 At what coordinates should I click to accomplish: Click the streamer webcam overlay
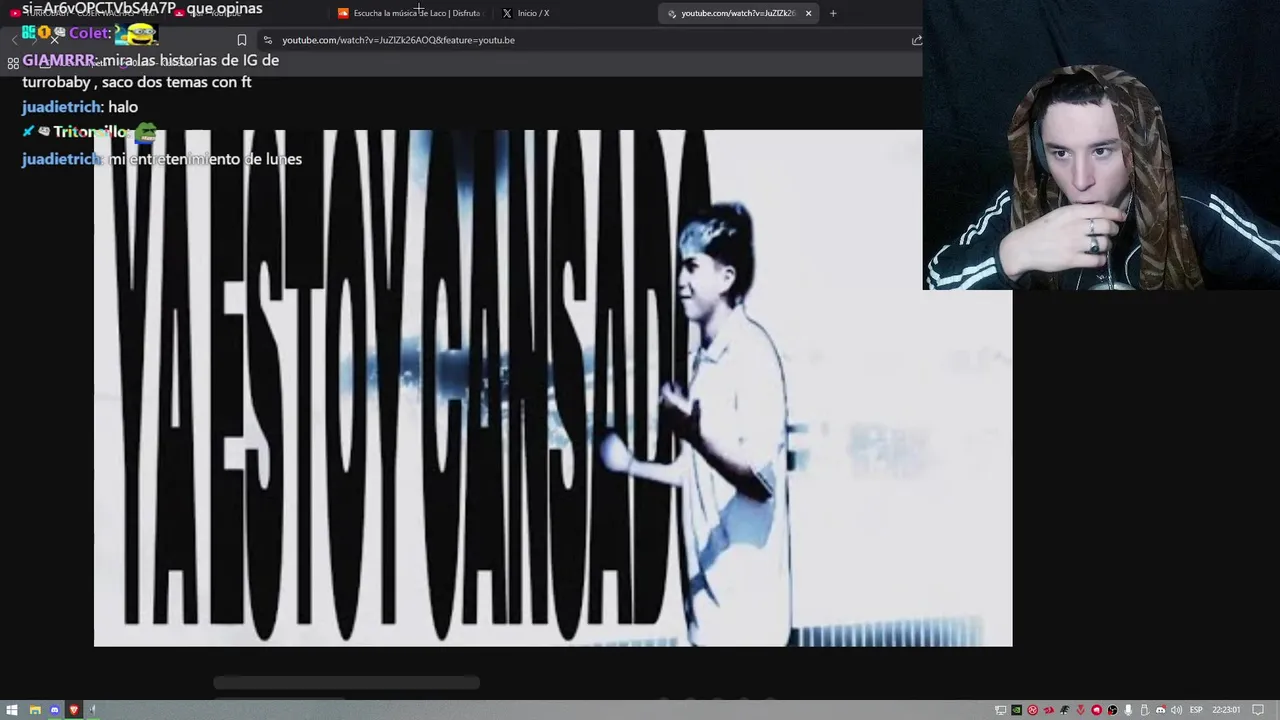tap(1101, 145)
